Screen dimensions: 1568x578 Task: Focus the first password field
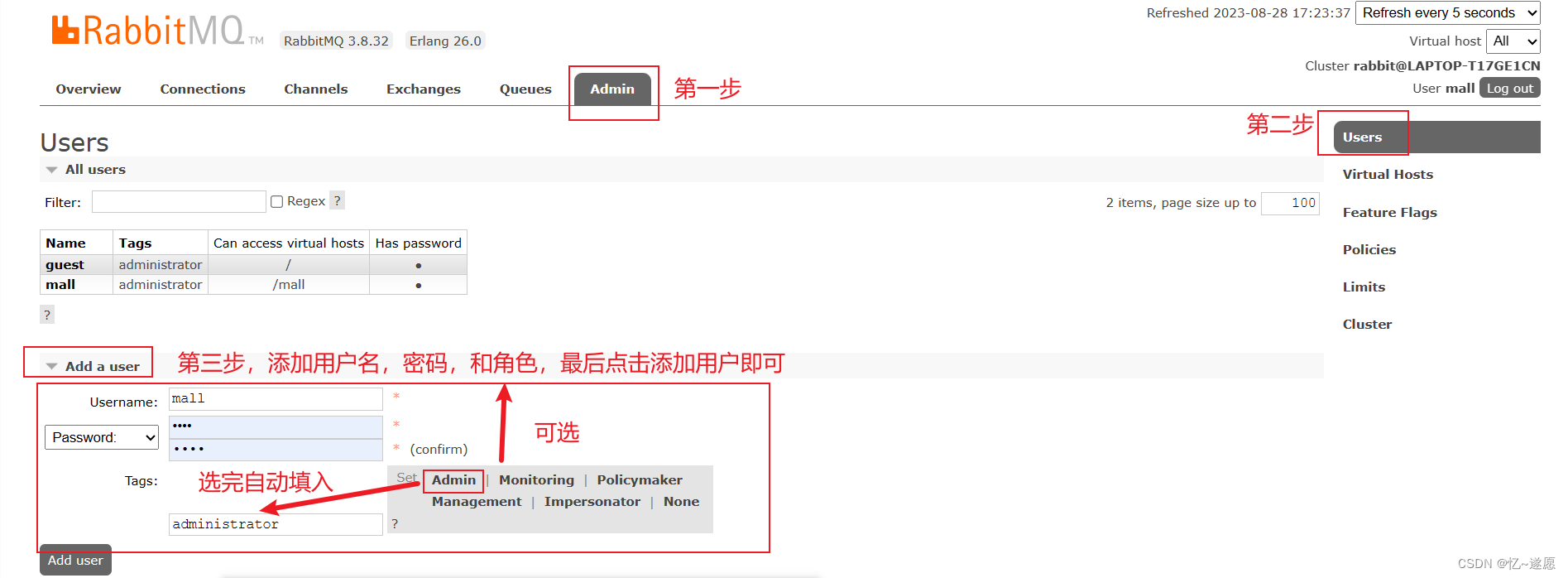[276, 426]
